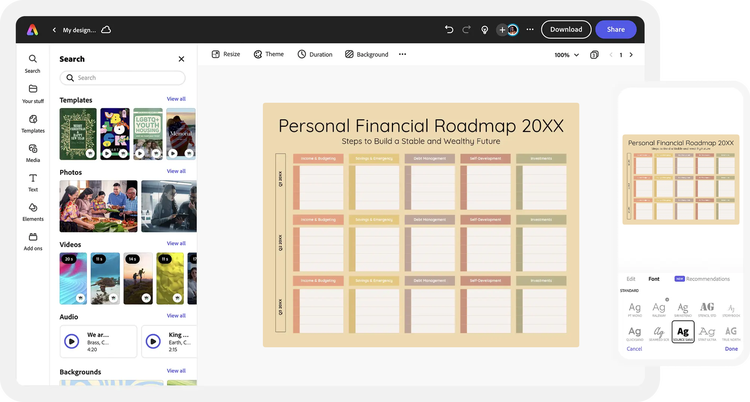Open Your stuff folder
This screenshot has width=750, height=402.
click(33, 93)
